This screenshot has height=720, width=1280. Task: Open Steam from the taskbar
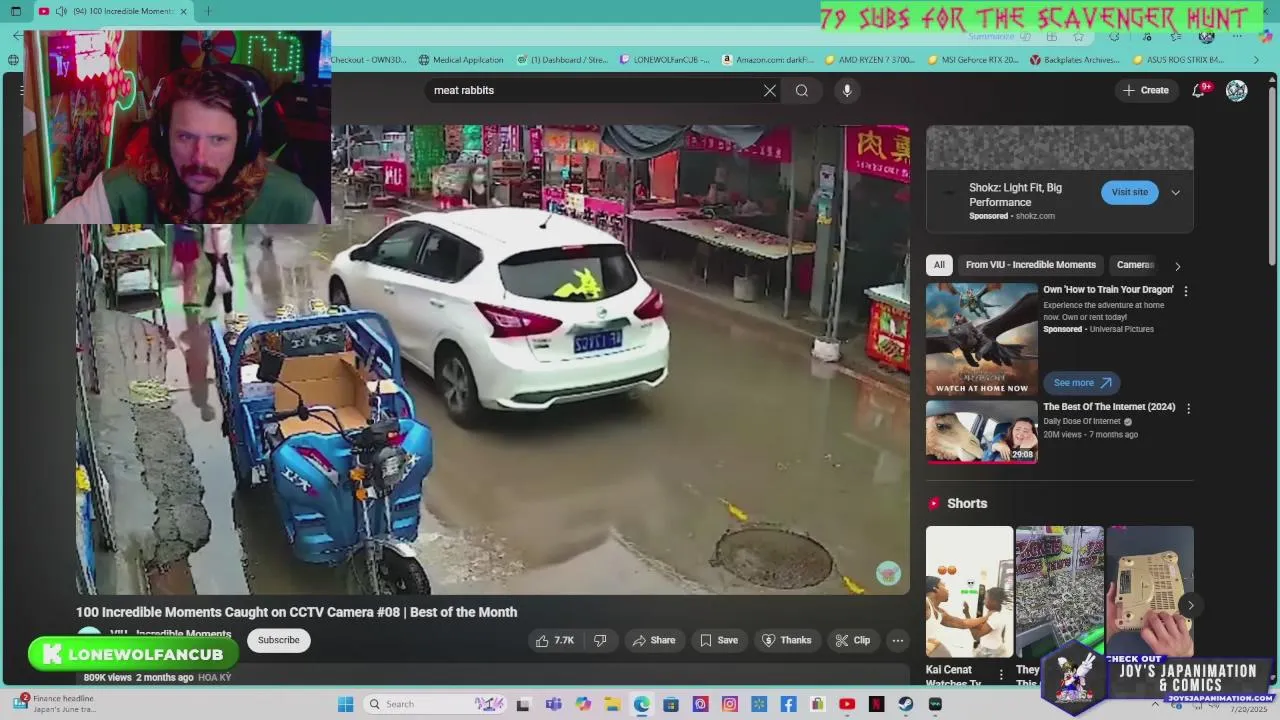click(x=906, y=704)
